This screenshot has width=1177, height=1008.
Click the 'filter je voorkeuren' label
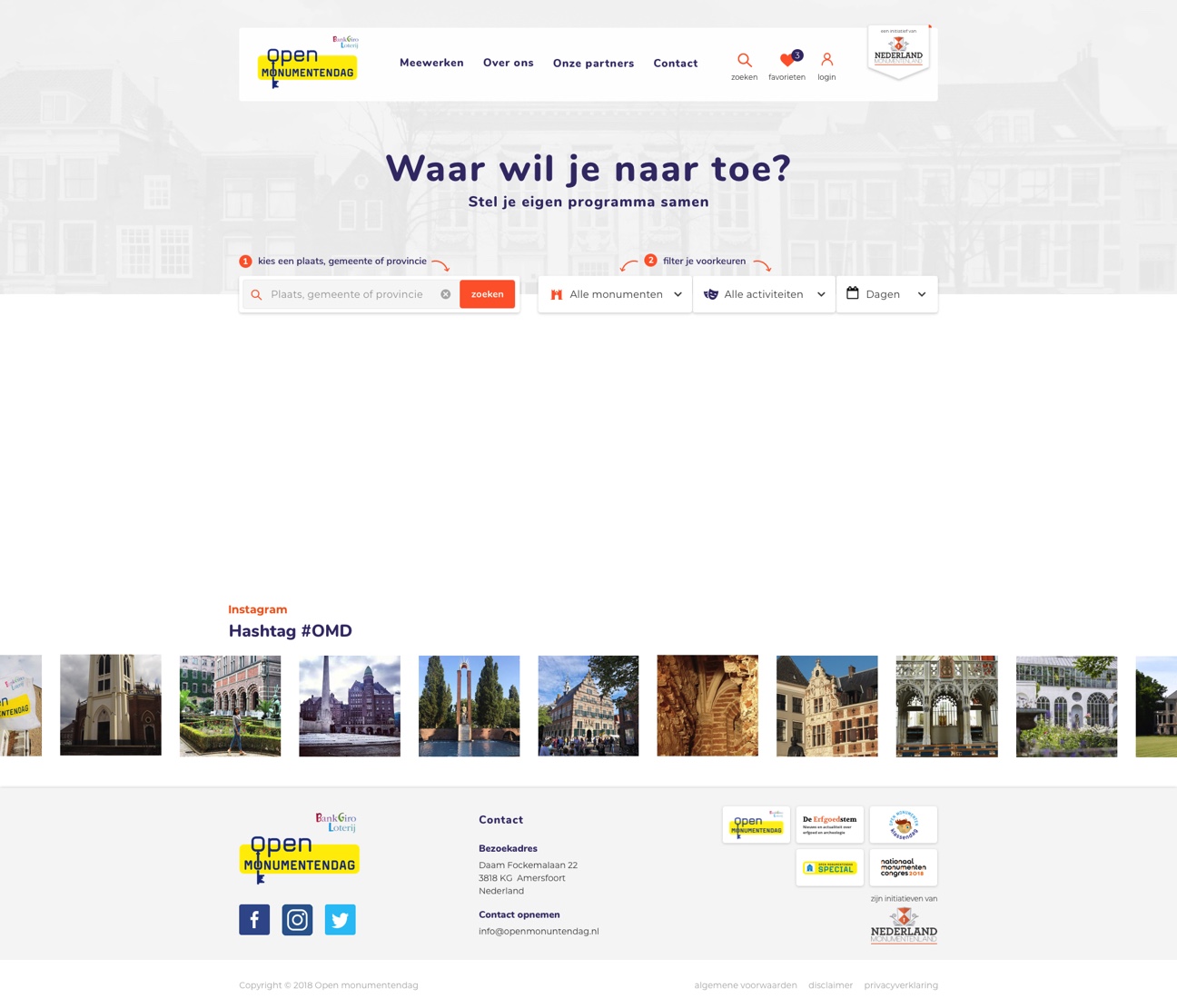click(705, 262)
